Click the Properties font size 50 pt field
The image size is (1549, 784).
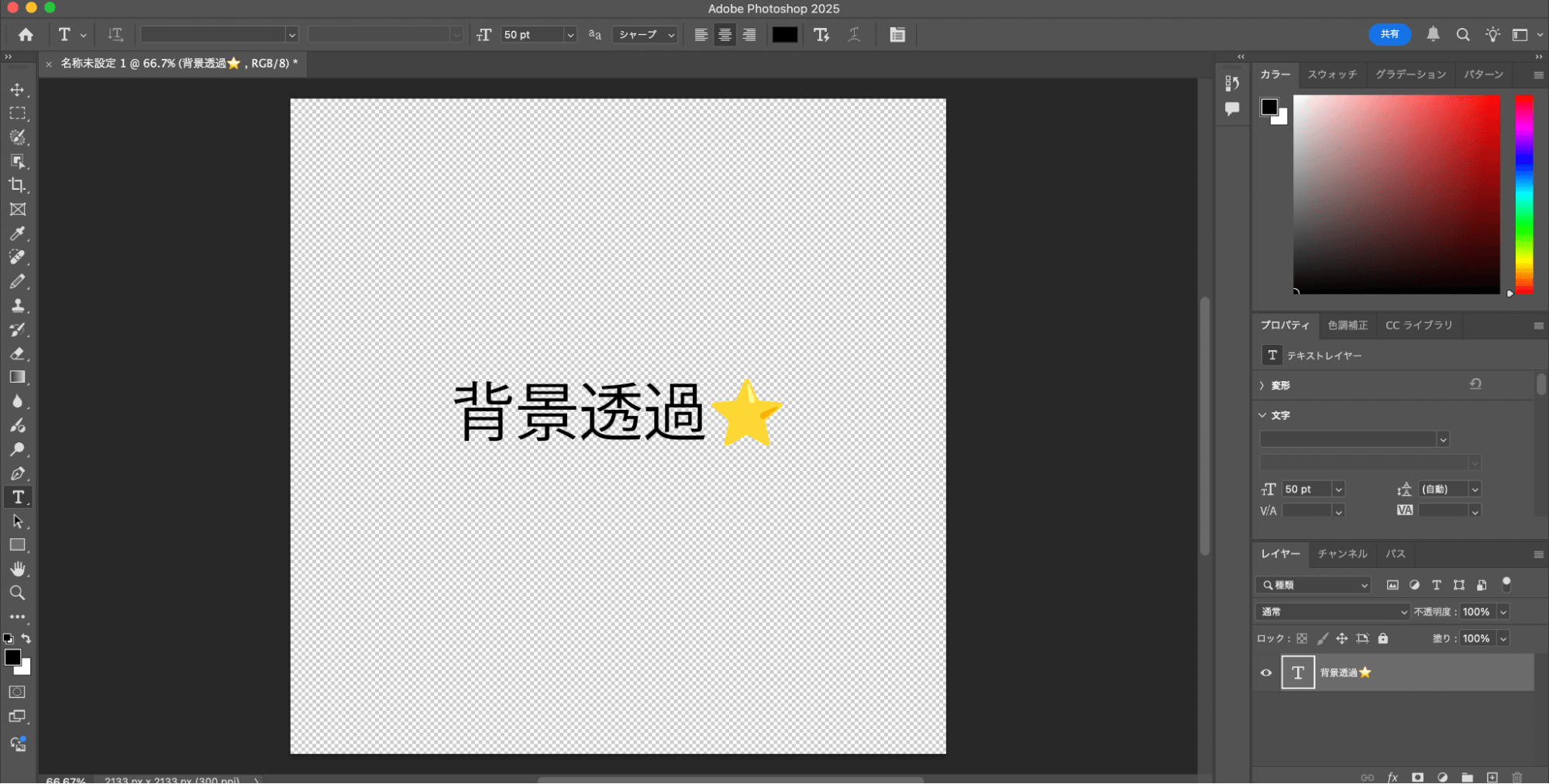[x=1306, y=490]
